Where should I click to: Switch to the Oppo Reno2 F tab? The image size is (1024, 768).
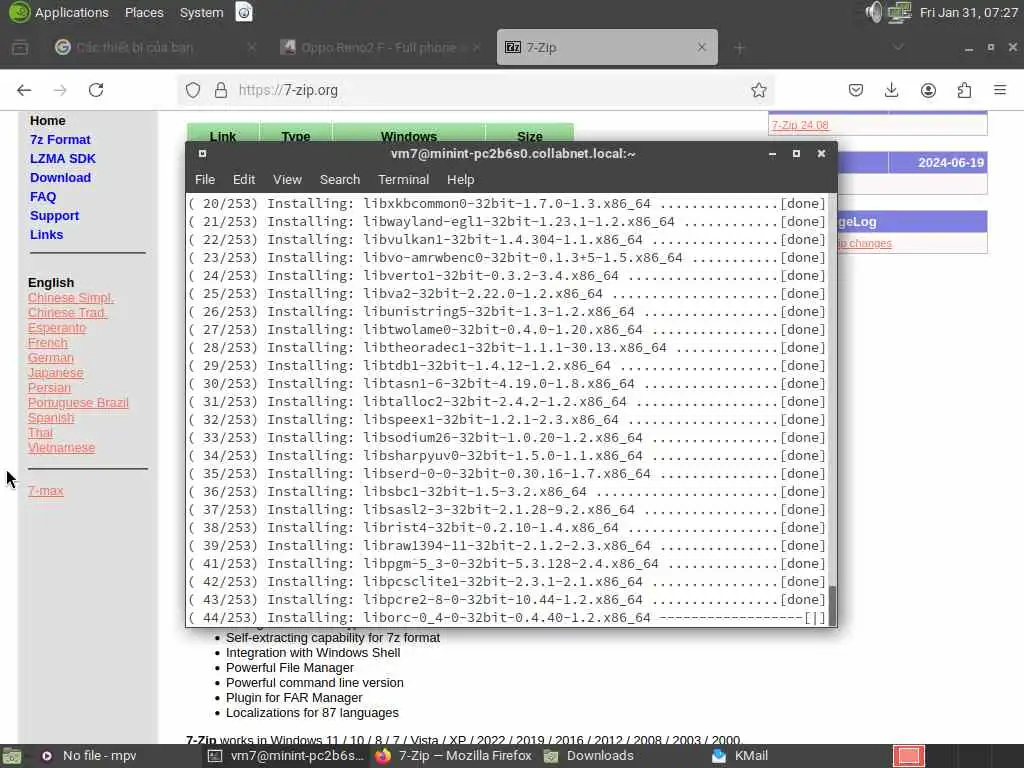coord(379,47)
